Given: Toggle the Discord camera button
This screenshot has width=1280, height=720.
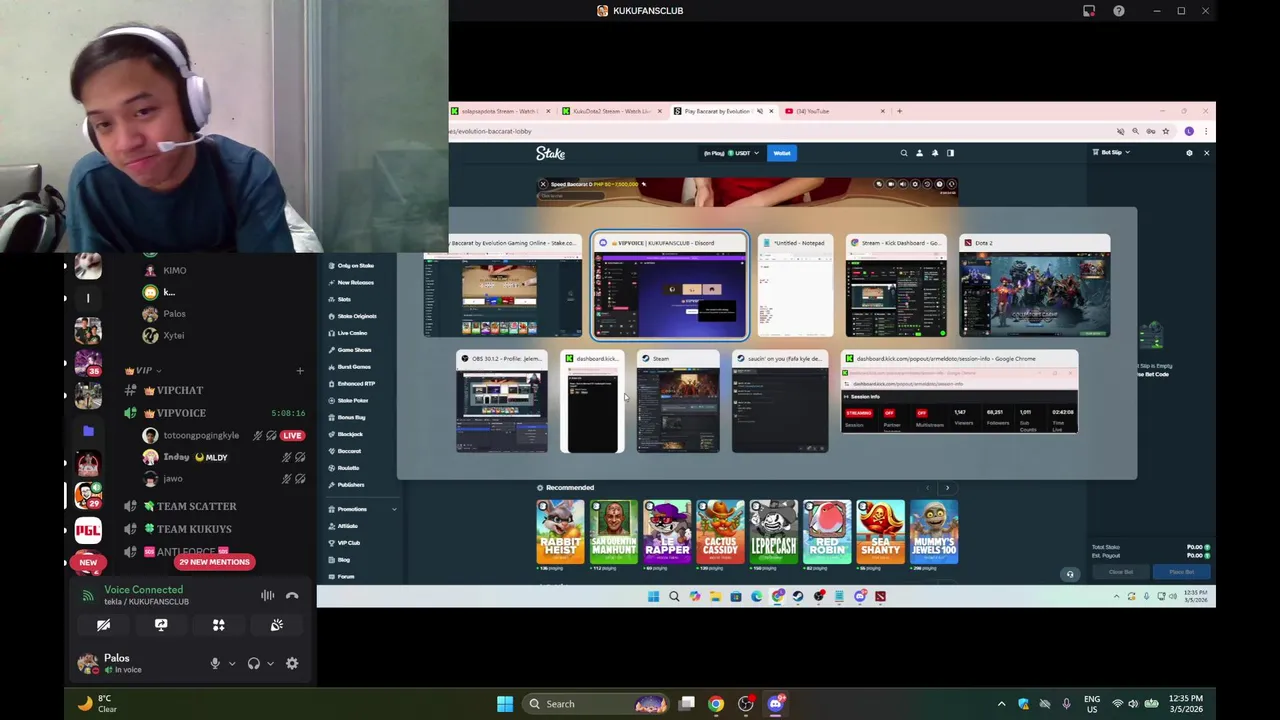Looking at the screenshot, I should click(103, 625).
